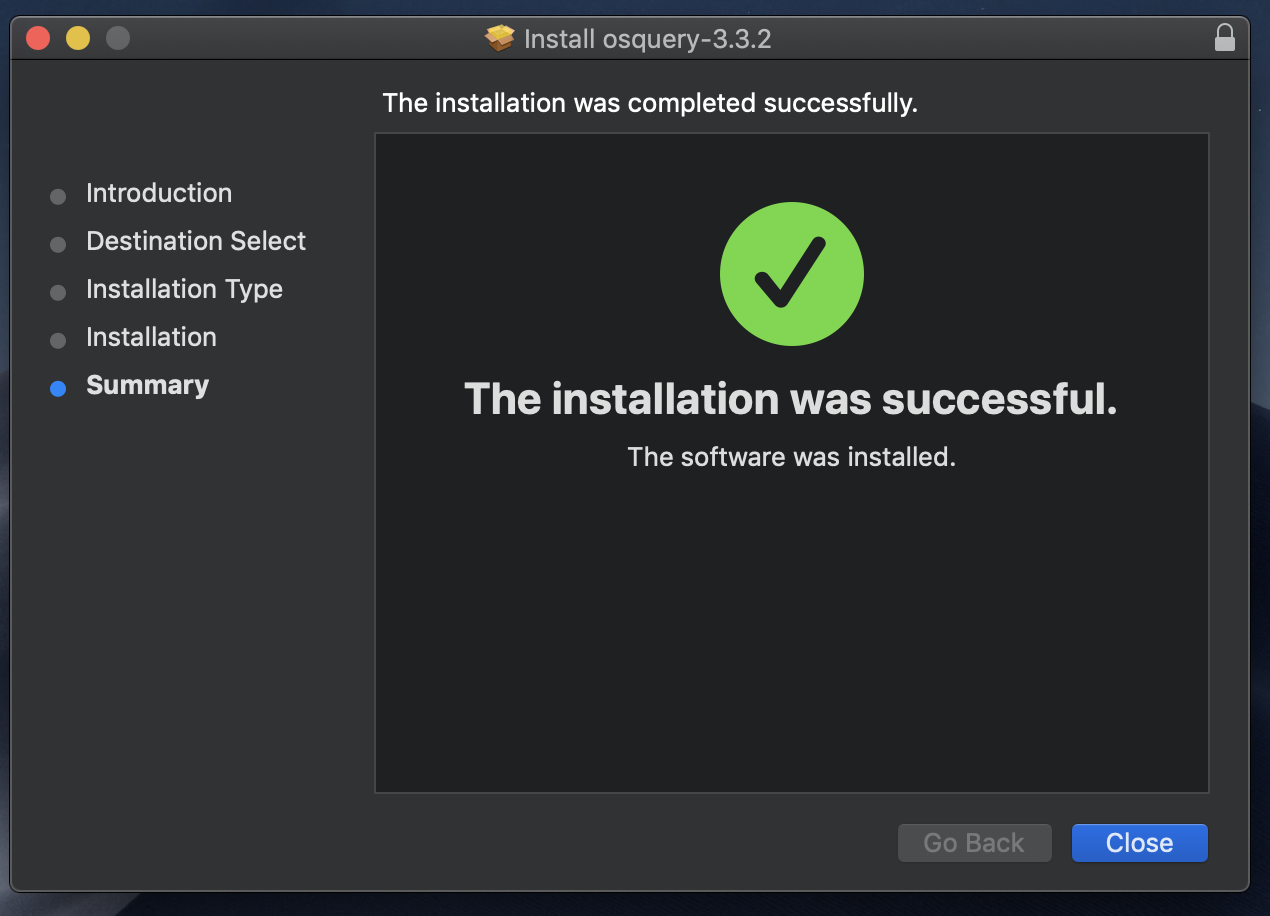Select the Installation Type step in the sidebar
1270x916 pixels.
point(184,289)
